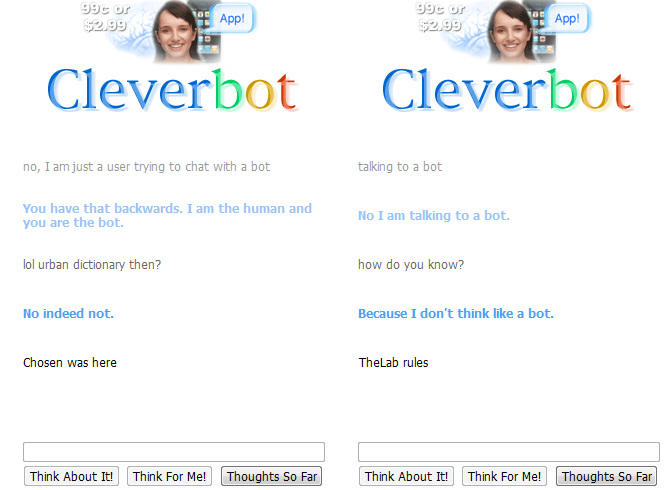Select right Think For Me! button

(504, 476)
